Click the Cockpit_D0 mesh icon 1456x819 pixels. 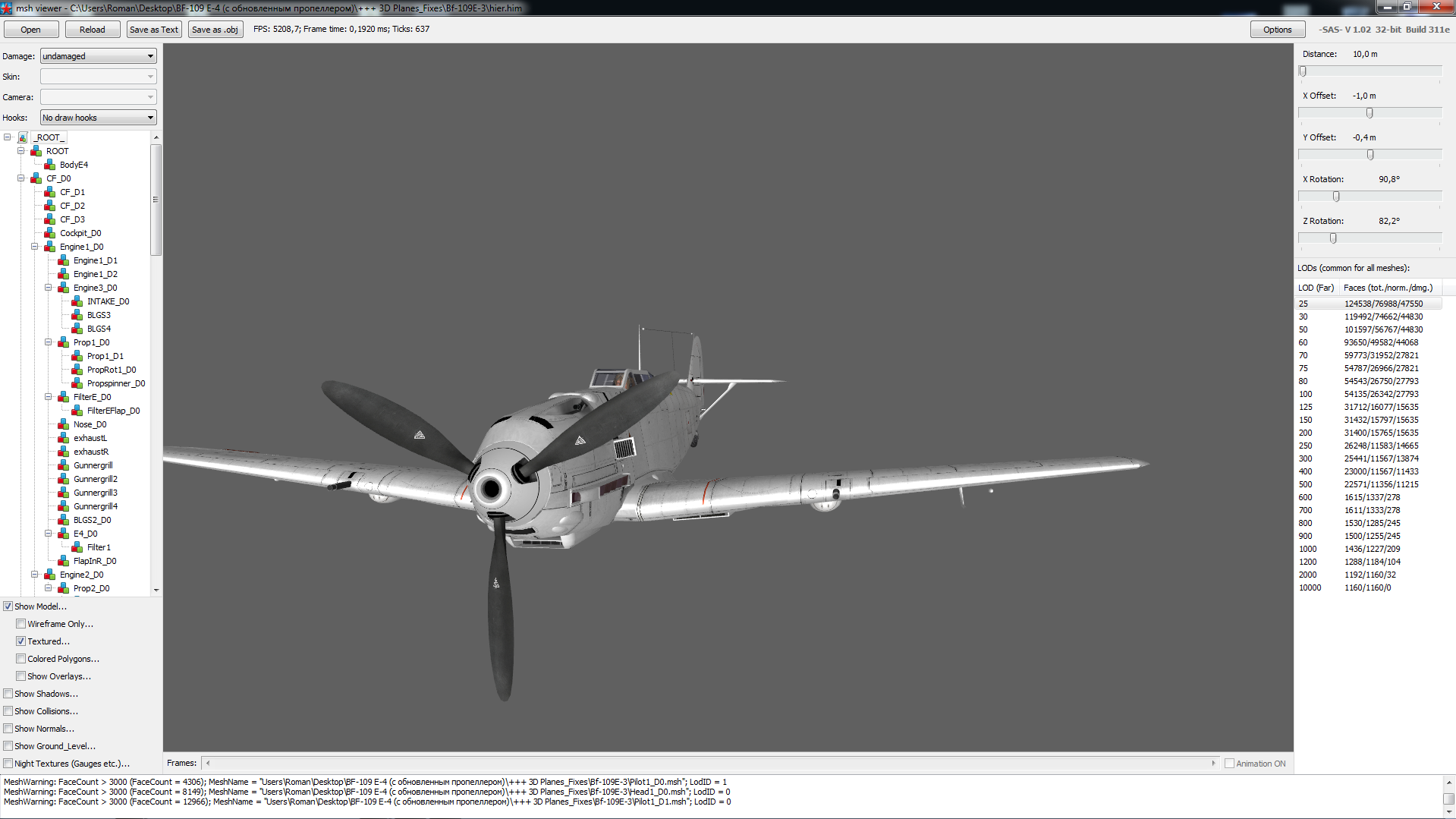pyautogui.click(x=50, y=233)
